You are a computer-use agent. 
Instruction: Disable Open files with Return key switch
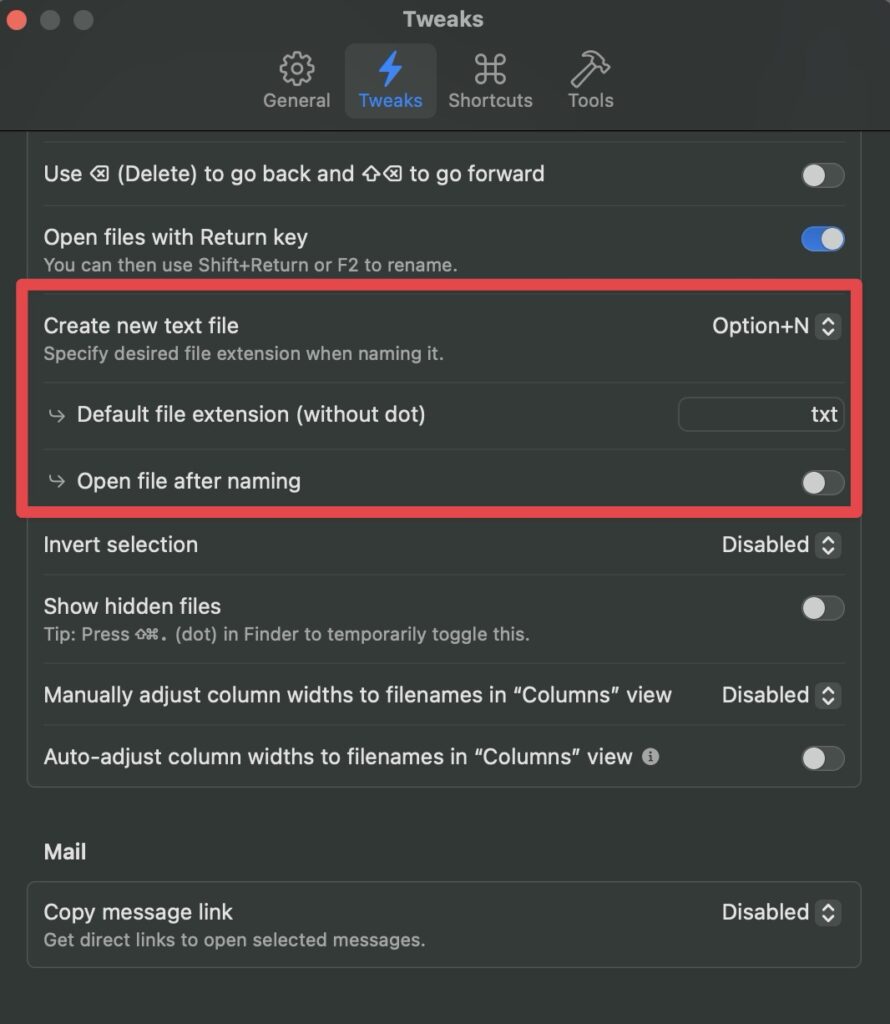pyautogui.click(x=822, y=239)
